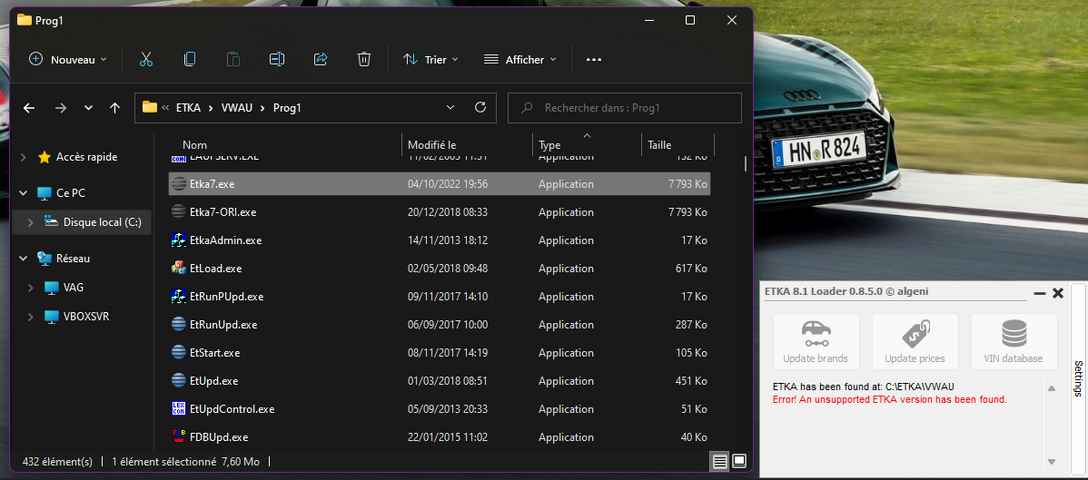This screenshot has width=1088, height=480.
Task: Open recent locations chevron beside navigation arrows
Action: point(88,108)
